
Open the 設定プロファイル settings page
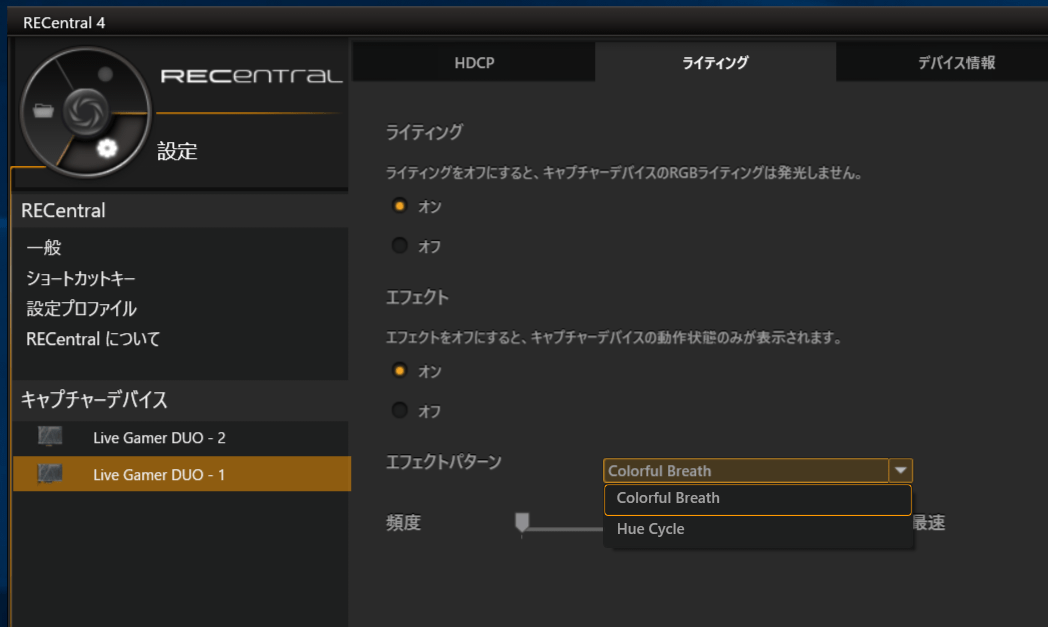point(81,308)
